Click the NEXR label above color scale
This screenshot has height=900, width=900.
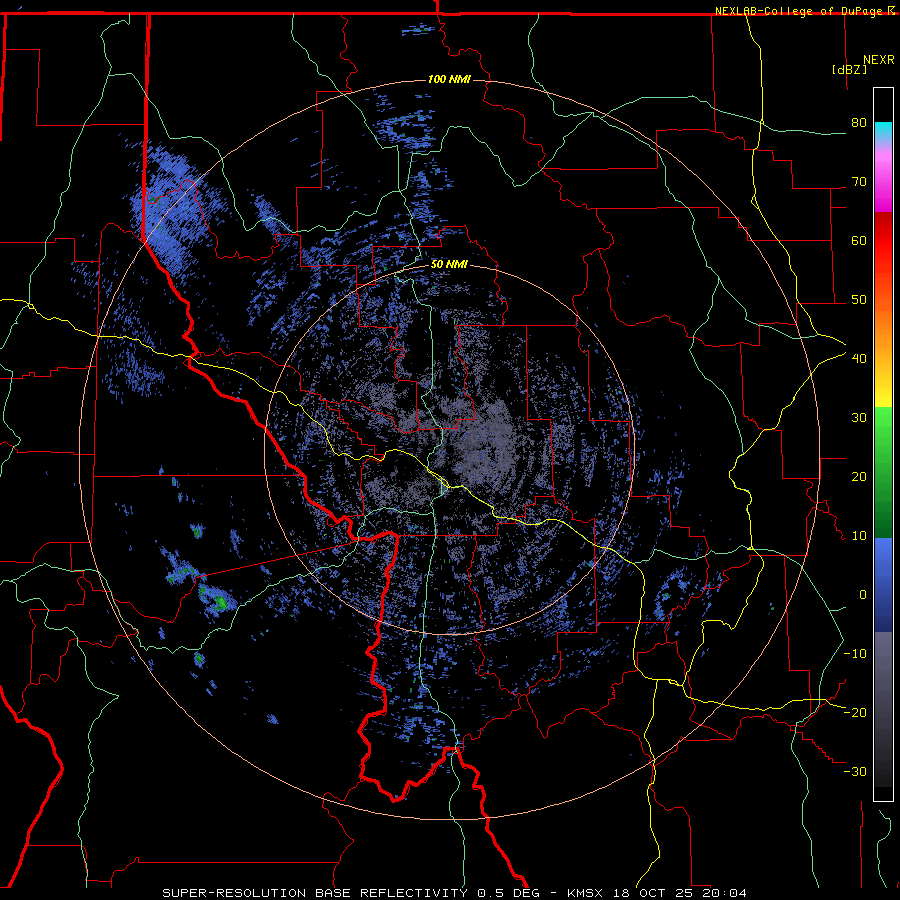[879, 60]
